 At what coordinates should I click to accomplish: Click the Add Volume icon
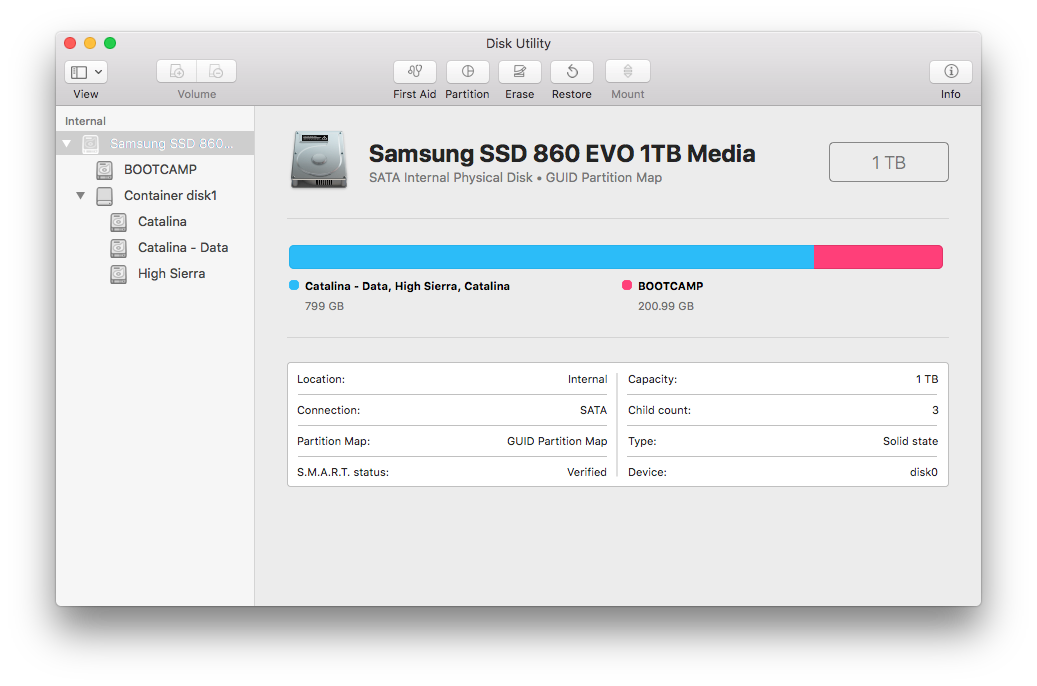pos(177,71)
